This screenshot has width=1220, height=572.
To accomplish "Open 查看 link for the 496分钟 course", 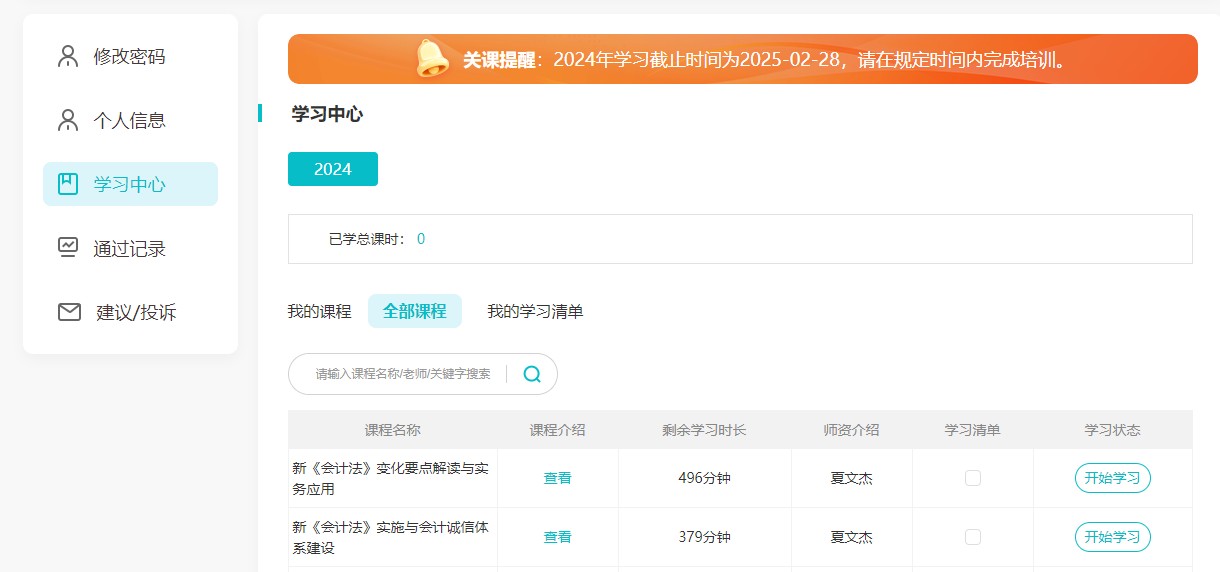I will (x=557, y=478).
